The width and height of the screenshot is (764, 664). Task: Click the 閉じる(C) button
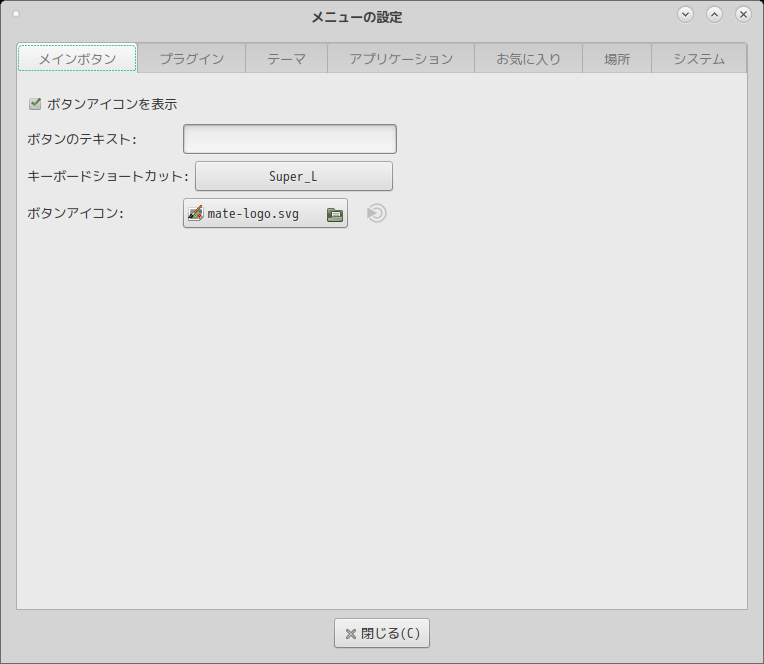(x=382, y=633)
